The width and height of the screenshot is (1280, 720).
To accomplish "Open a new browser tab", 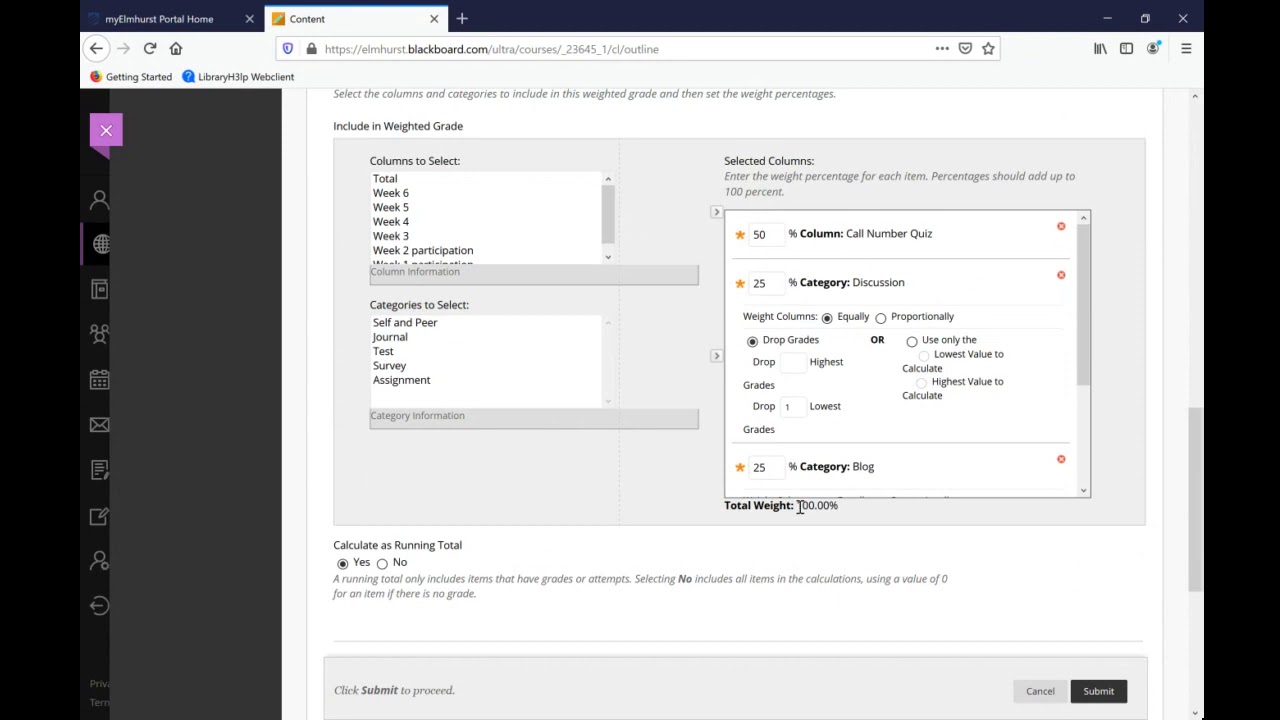I will click(x=462, y=19).
